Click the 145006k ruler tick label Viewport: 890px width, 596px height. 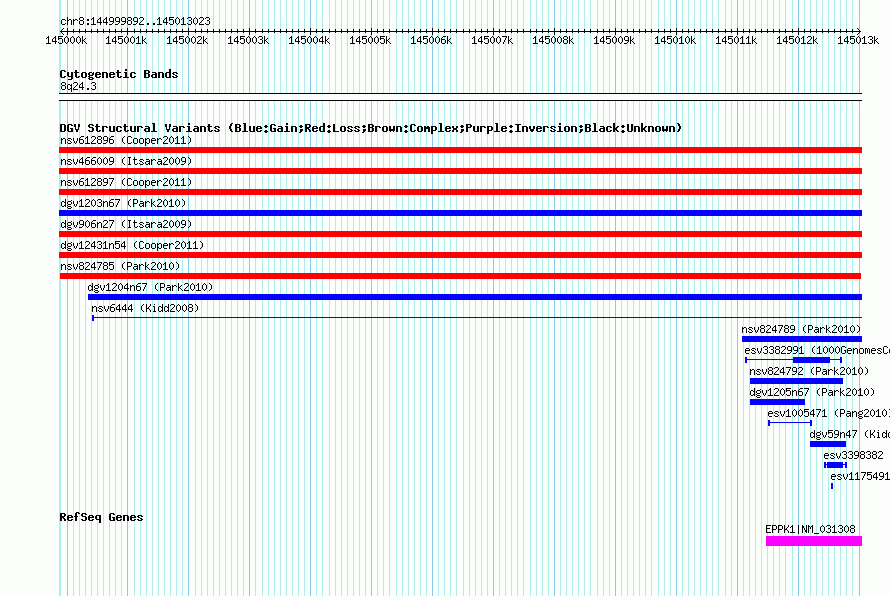[x=431, y=40]
